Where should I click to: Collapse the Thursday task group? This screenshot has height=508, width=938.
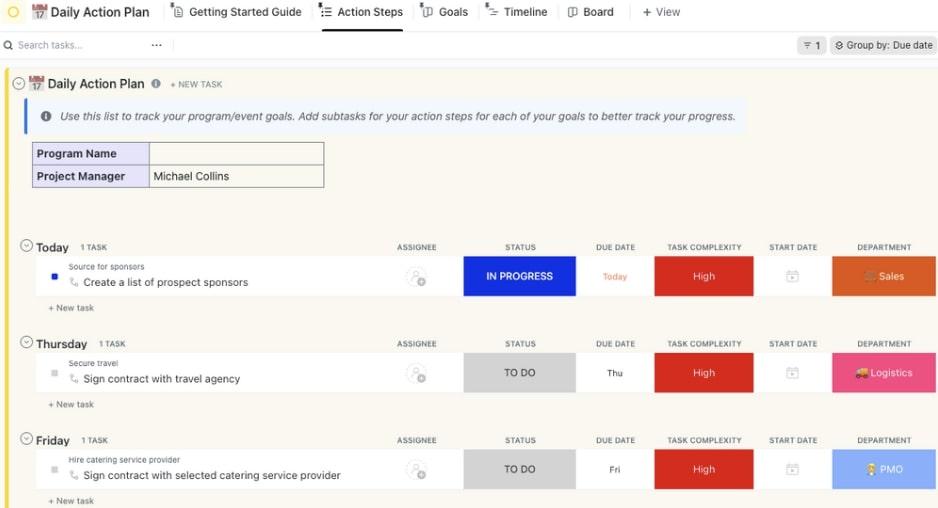coord(26,342)
